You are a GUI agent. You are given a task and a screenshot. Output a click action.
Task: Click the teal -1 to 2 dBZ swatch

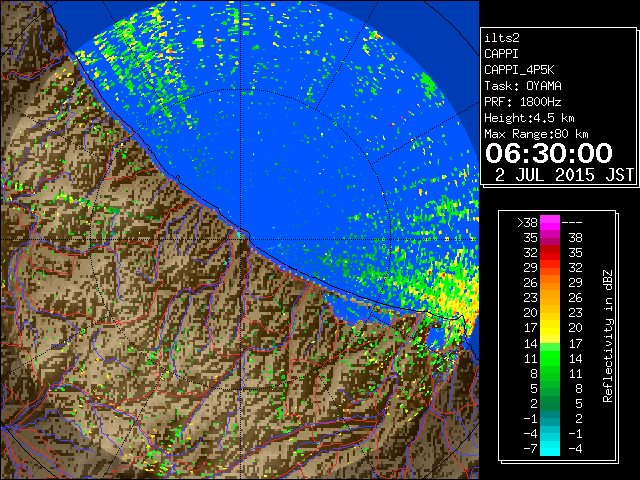[x=550, y=418]
